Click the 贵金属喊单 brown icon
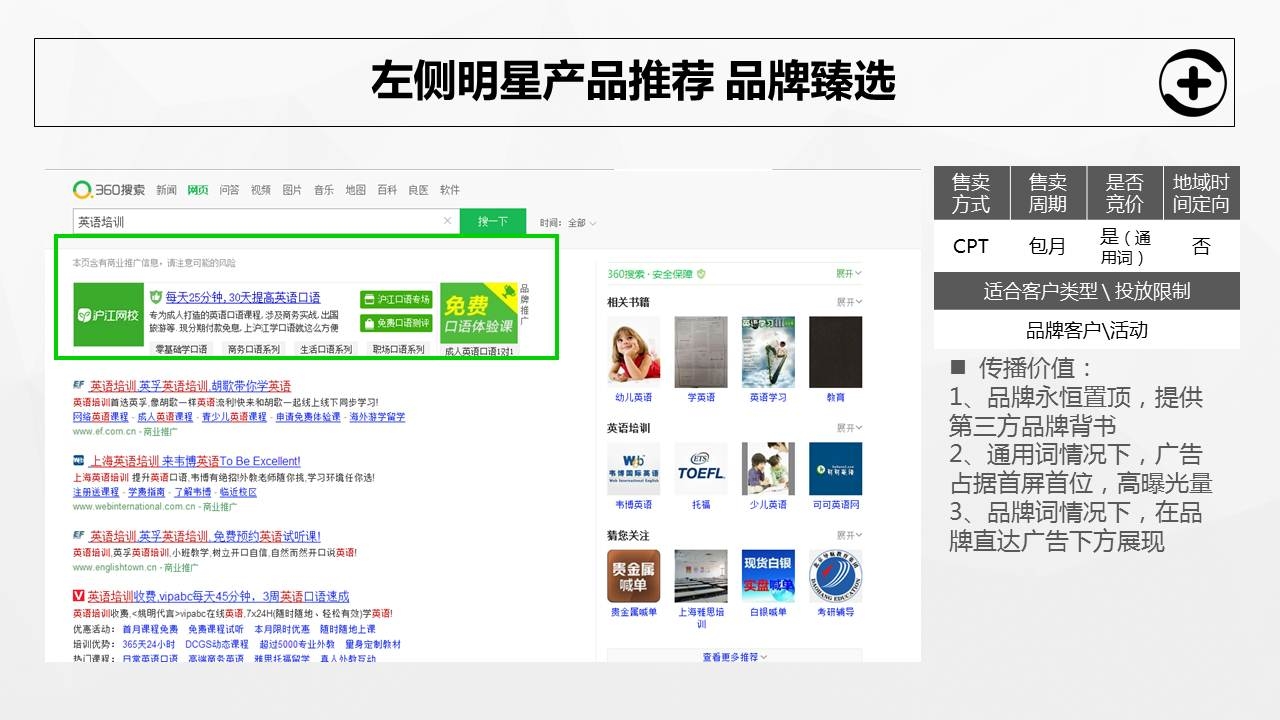This screenshot has width=1280, height=720. (633, 576)
